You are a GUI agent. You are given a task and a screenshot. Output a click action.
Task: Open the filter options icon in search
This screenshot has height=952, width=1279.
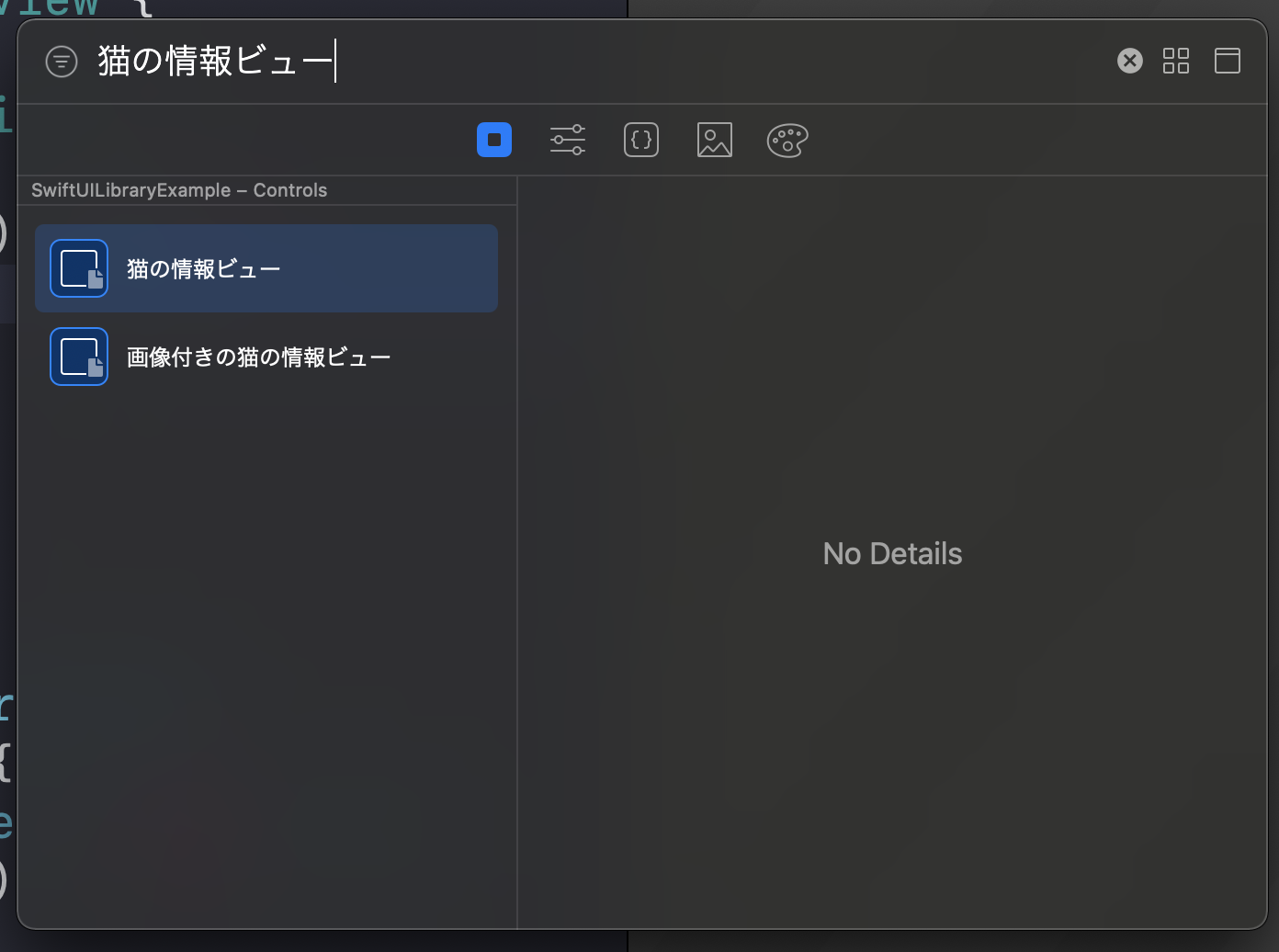pyautogui.click(x=62, y=62)
